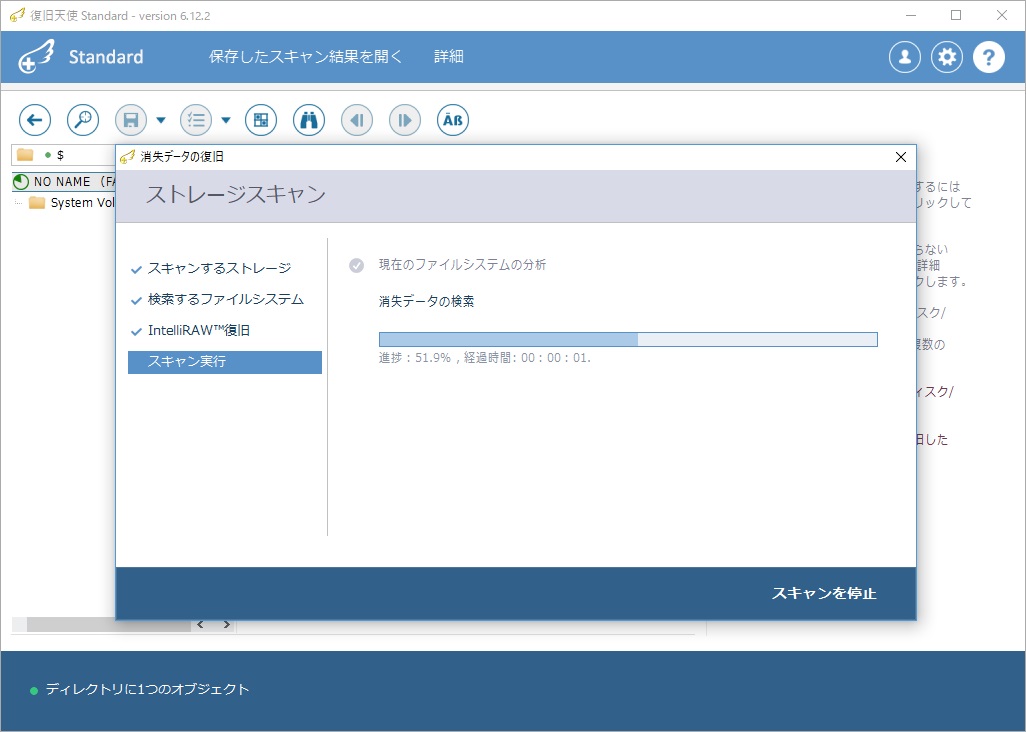Open the user account icon
Viewport: 1026px width, 732px height.
(905, 58)
